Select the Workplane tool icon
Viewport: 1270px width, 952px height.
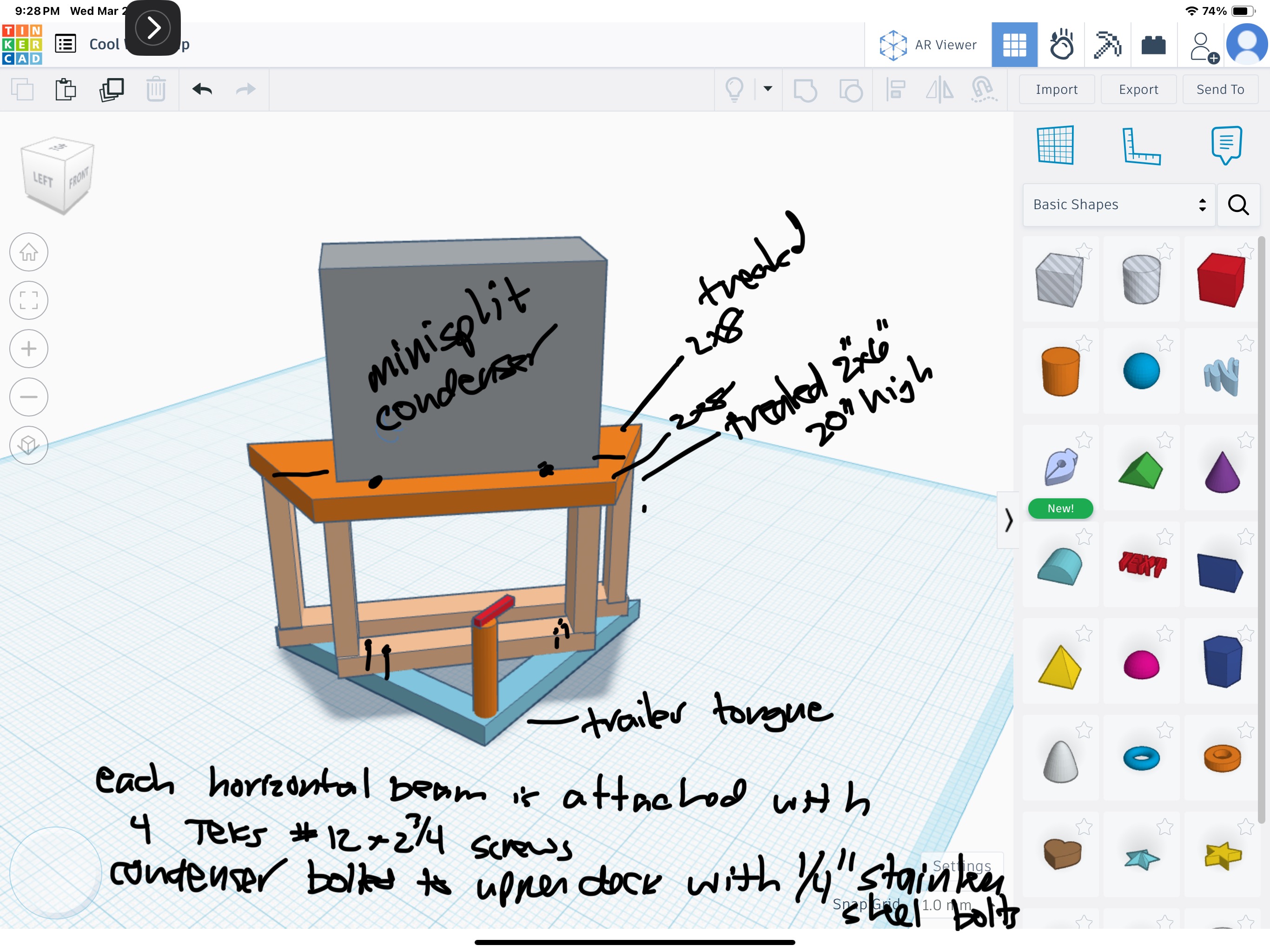[1056, 145]
